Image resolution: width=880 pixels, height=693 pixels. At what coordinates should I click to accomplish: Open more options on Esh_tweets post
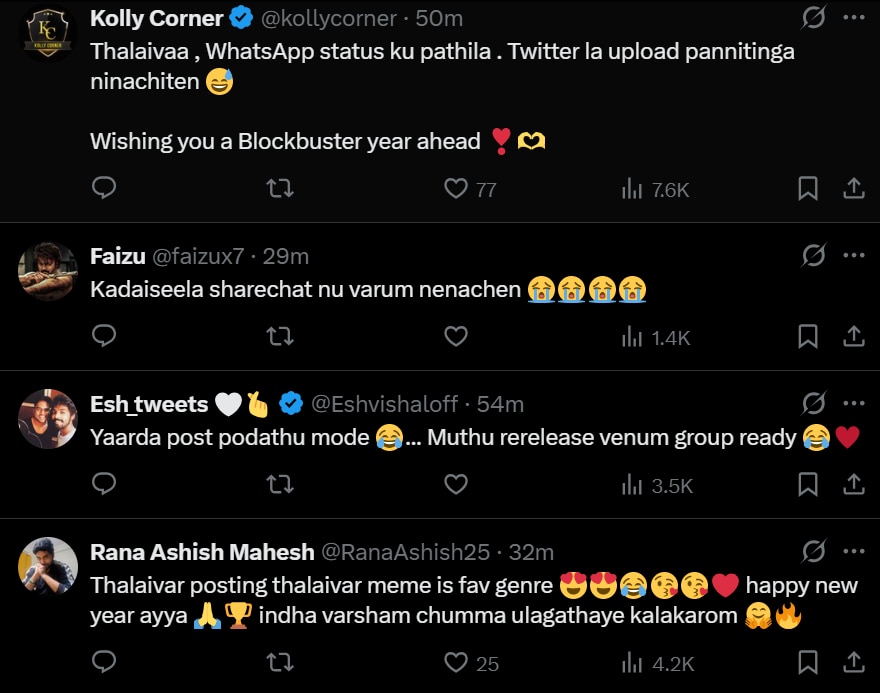853,404
